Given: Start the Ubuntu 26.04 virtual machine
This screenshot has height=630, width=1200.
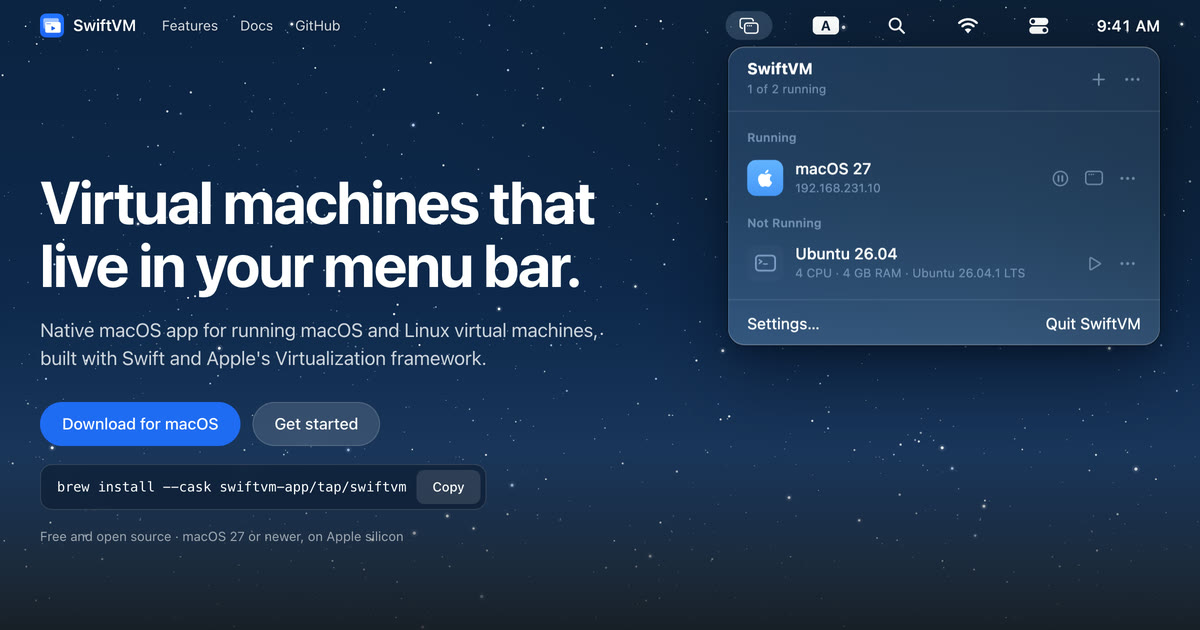Looking at the screenshot, I should point(1094,263).
